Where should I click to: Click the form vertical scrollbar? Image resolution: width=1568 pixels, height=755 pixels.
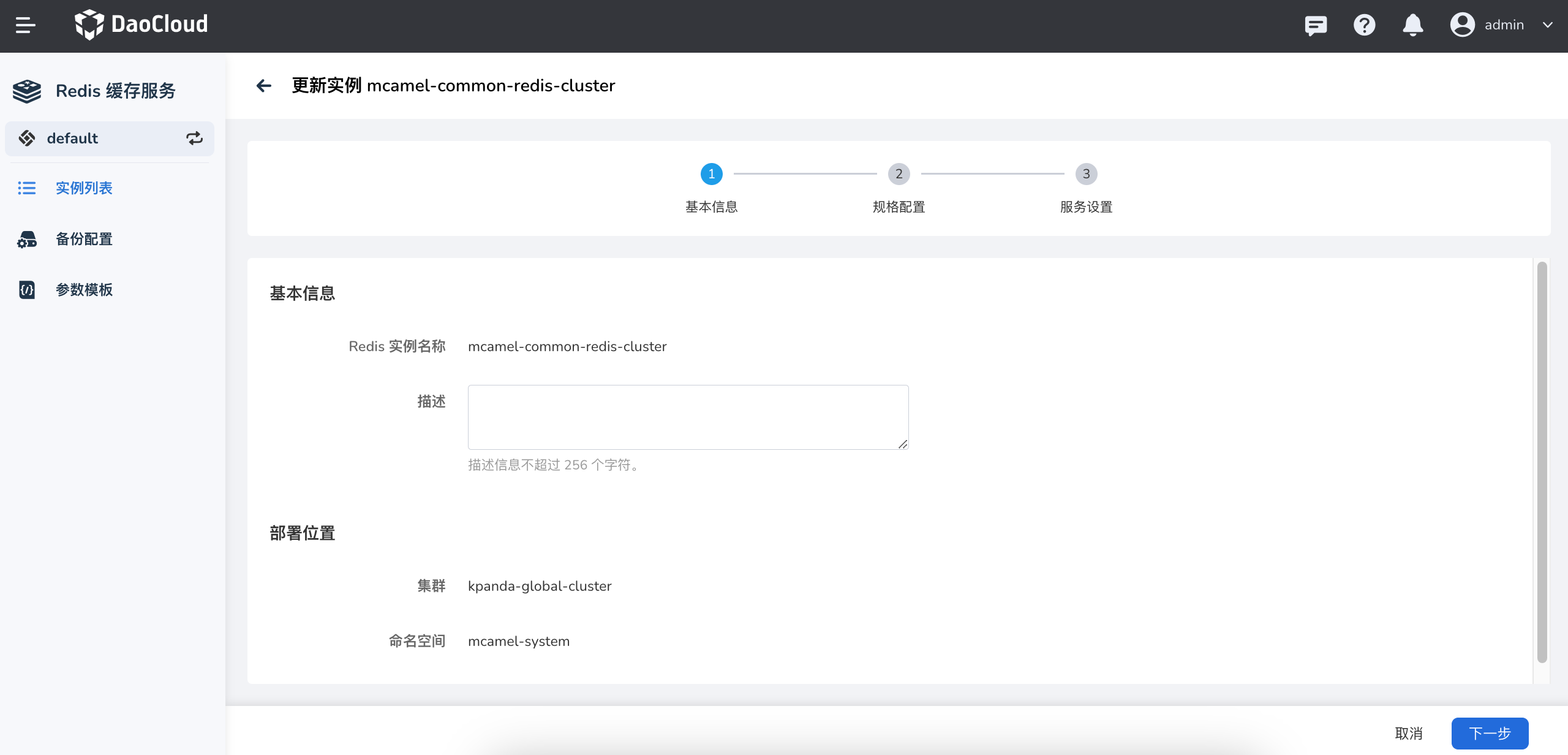pyautogui.click(x=1542, y=462)
